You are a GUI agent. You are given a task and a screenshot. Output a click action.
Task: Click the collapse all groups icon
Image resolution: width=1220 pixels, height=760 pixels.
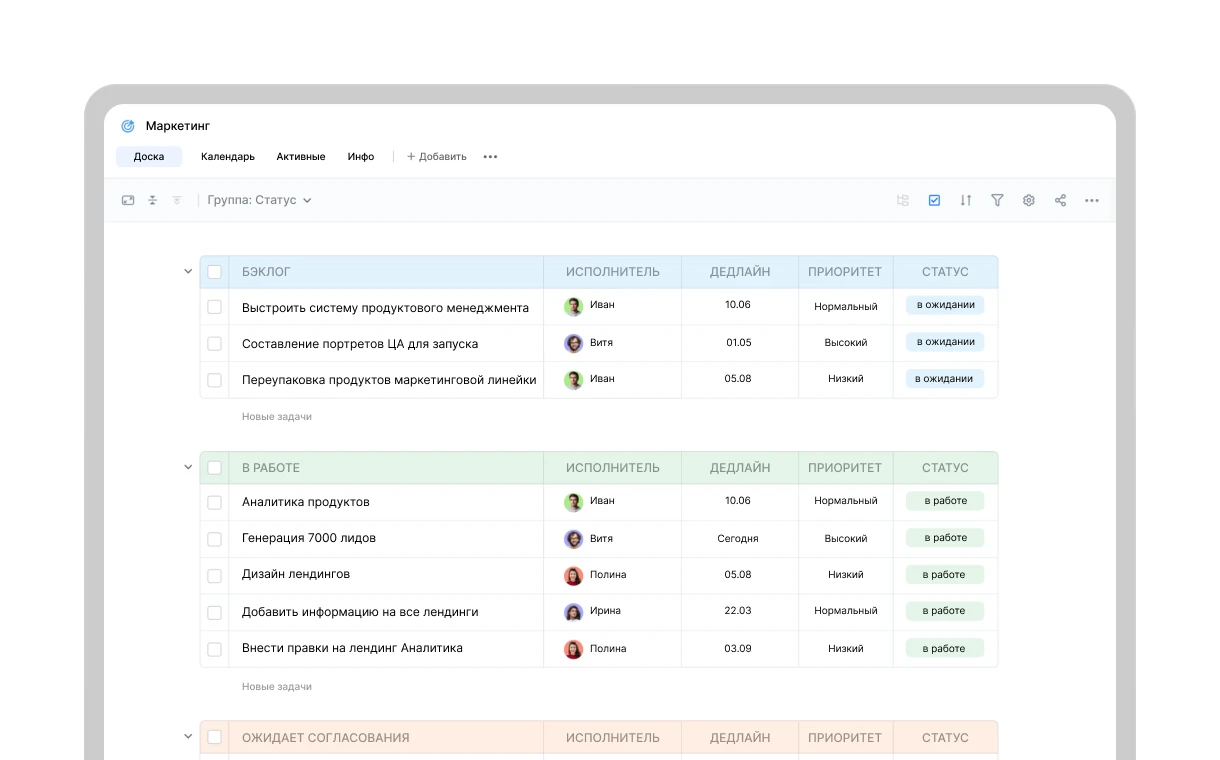pos(153,200)
